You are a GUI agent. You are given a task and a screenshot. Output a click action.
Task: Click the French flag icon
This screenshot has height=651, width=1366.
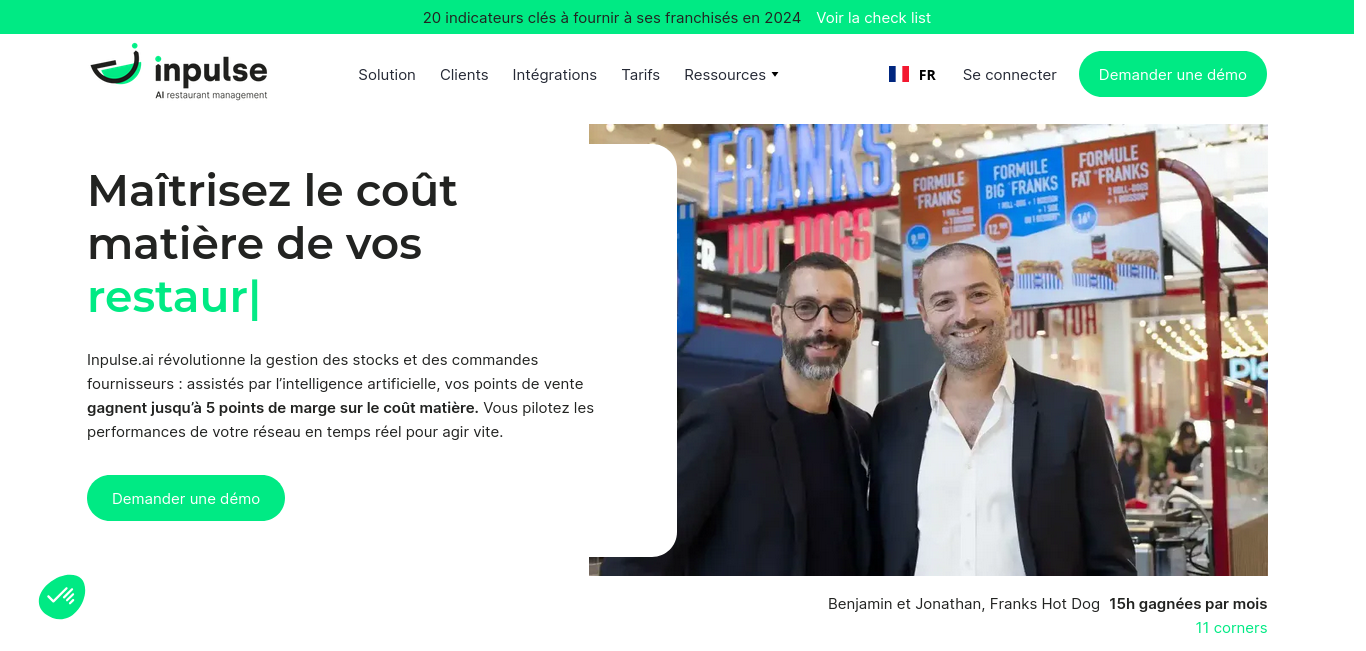899,74
